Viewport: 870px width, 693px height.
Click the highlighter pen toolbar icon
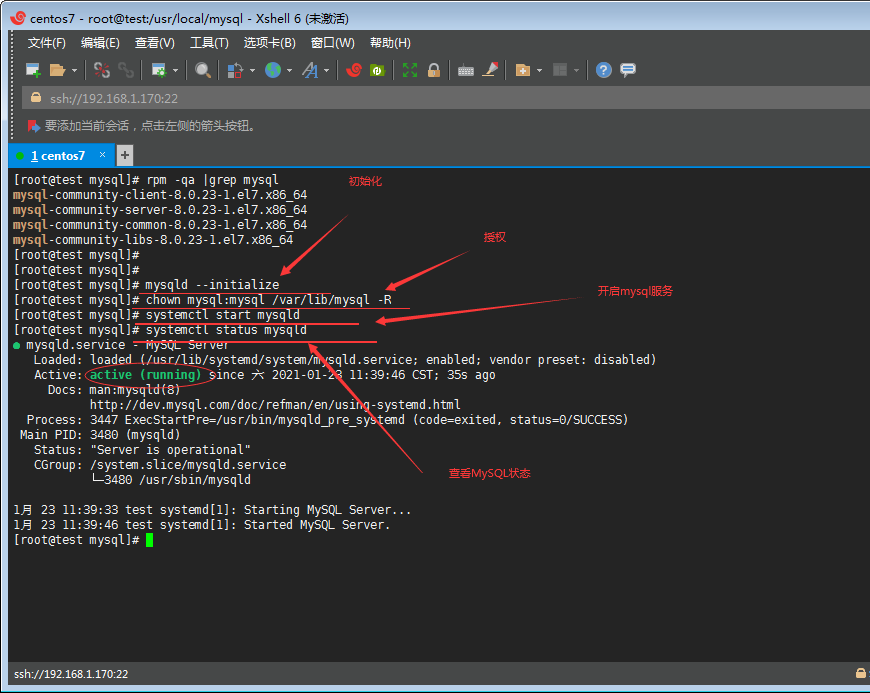point(490,70)
